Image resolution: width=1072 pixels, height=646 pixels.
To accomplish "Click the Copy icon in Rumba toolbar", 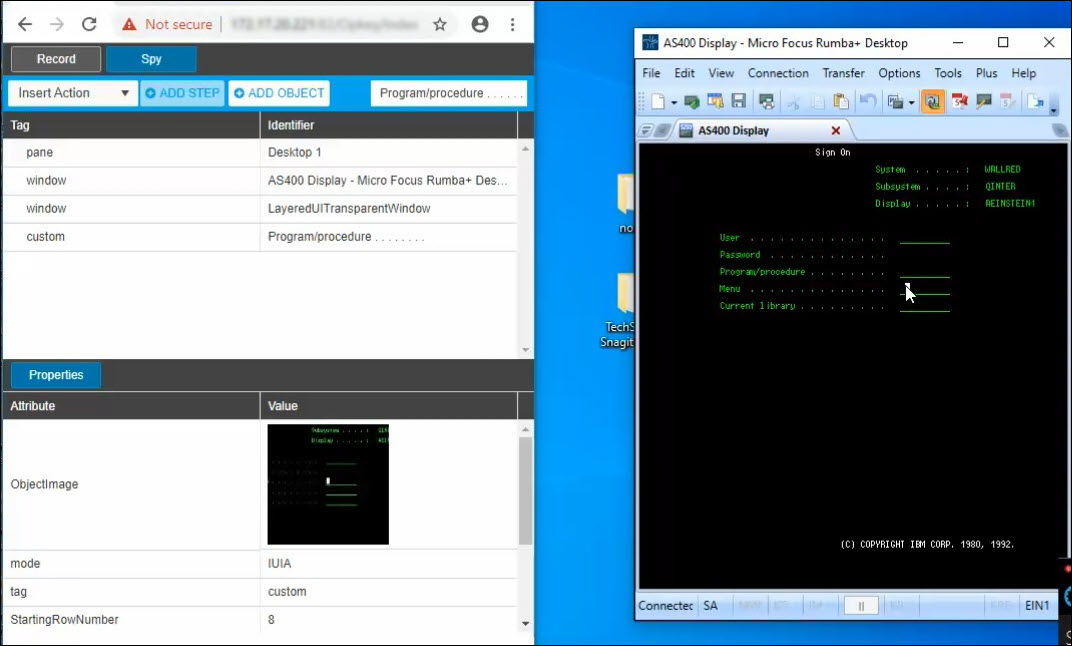I will (x=817, y=102).
